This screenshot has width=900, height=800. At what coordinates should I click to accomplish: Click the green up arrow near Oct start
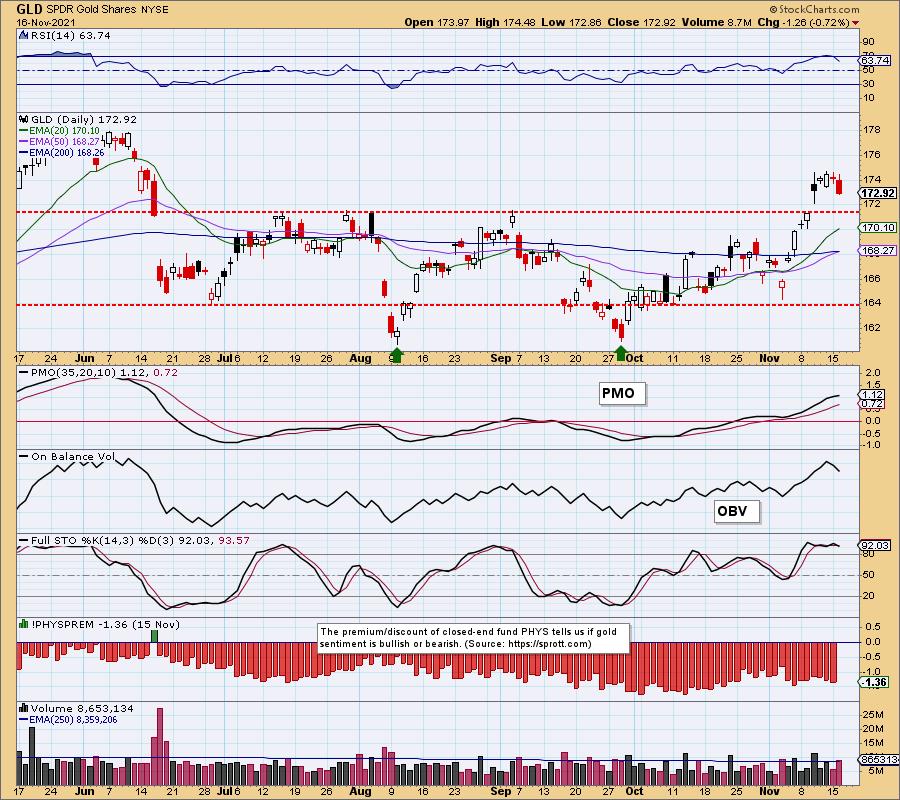620,352
